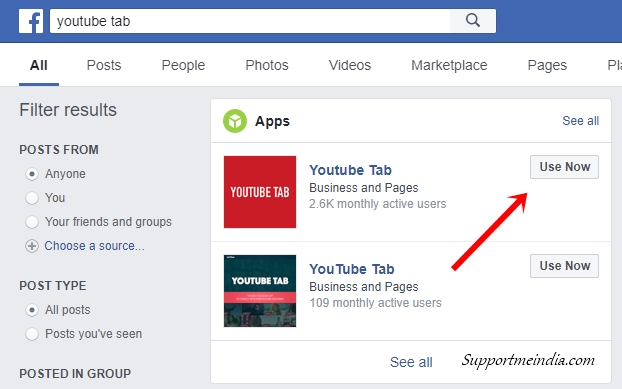Click See all in Apps header
Image resolution: width=622 pixels, height=389 pixels.
[x=581, y=121]
